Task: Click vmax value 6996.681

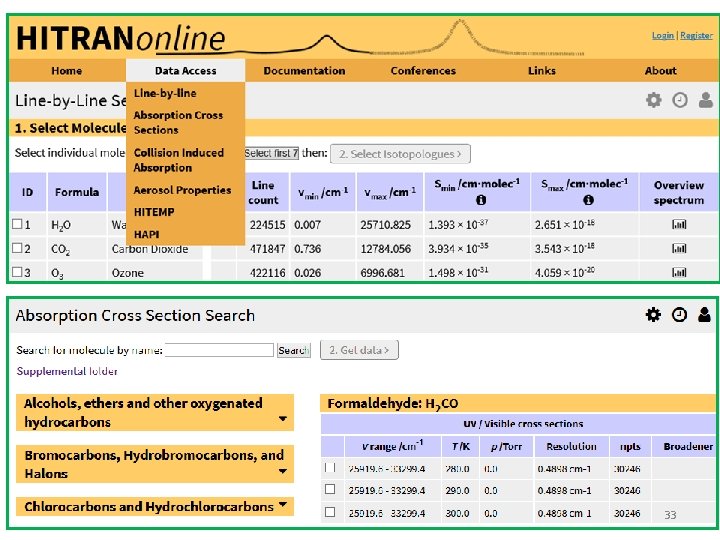Action: (x=382, y=273)
